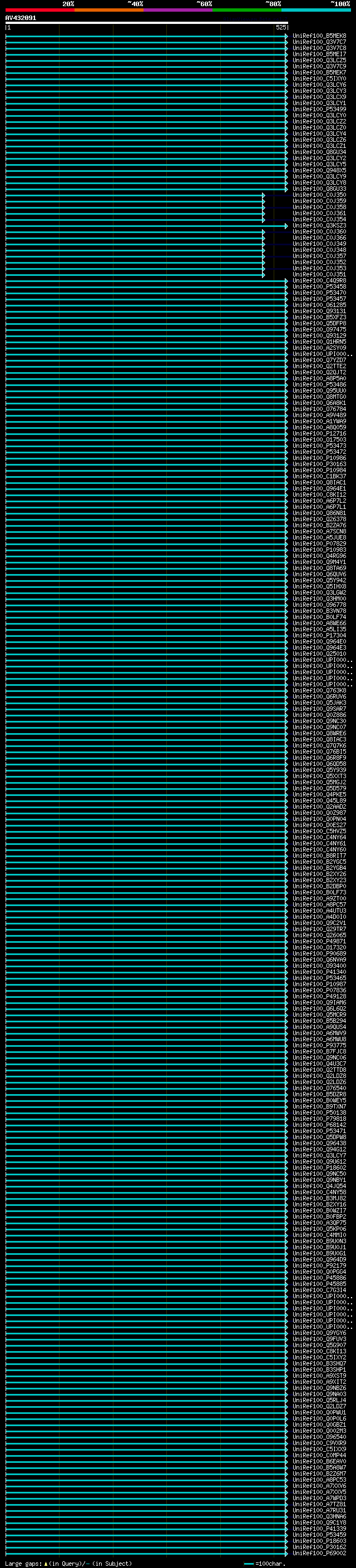
Task: Click the 525 end position label
Action: click(x=280, y=27)
